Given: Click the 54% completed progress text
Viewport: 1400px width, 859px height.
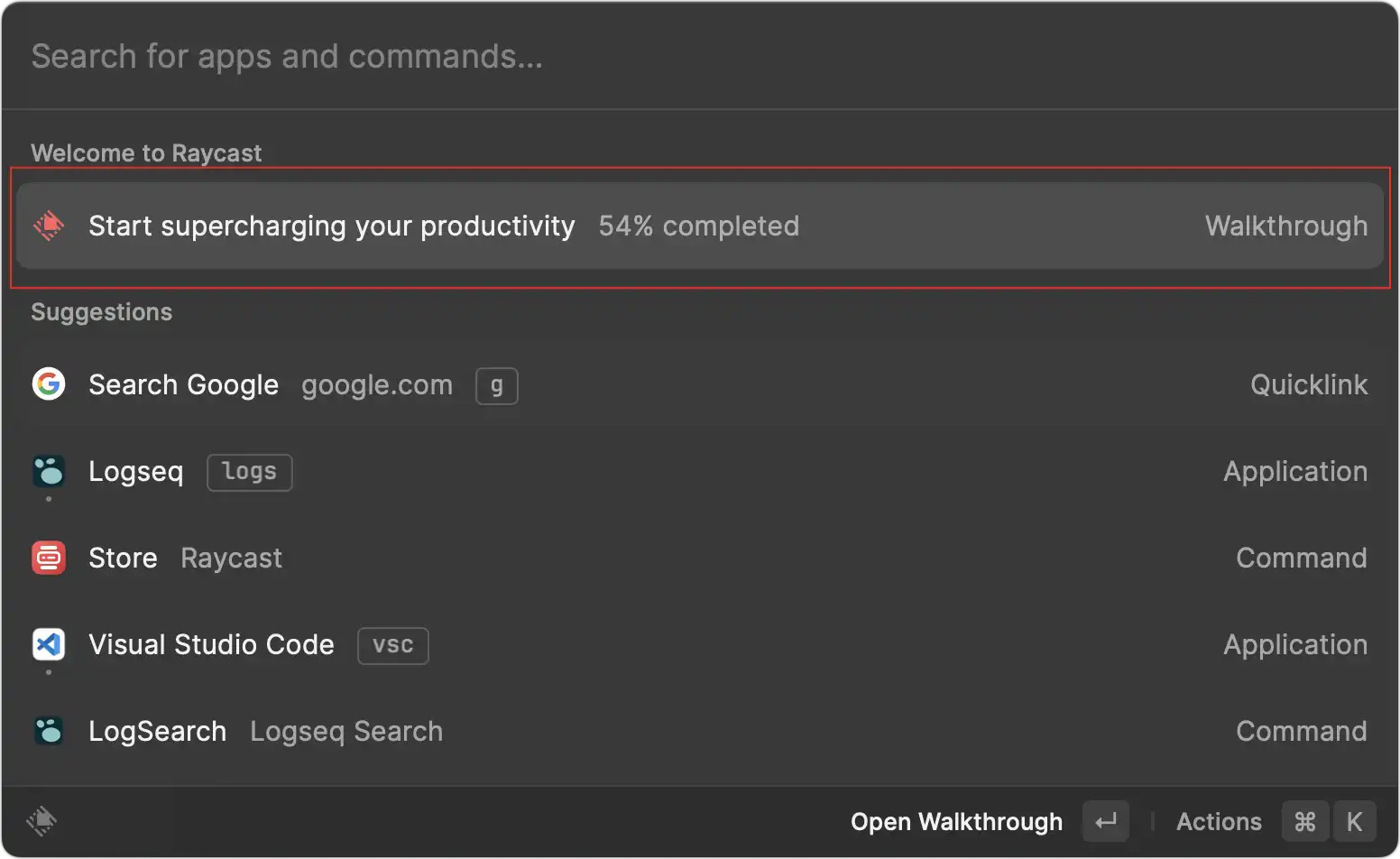Looking at the screenshot, I should pyautogui.click(x=699, y=226).
